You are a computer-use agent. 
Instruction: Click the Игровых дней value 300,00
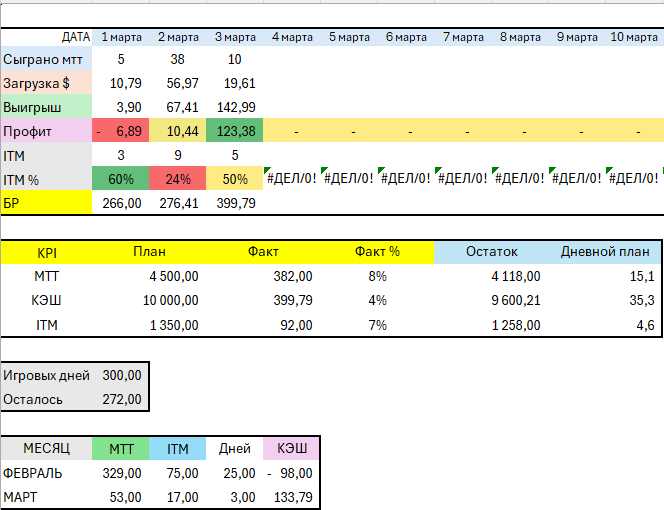click(121, 375)
